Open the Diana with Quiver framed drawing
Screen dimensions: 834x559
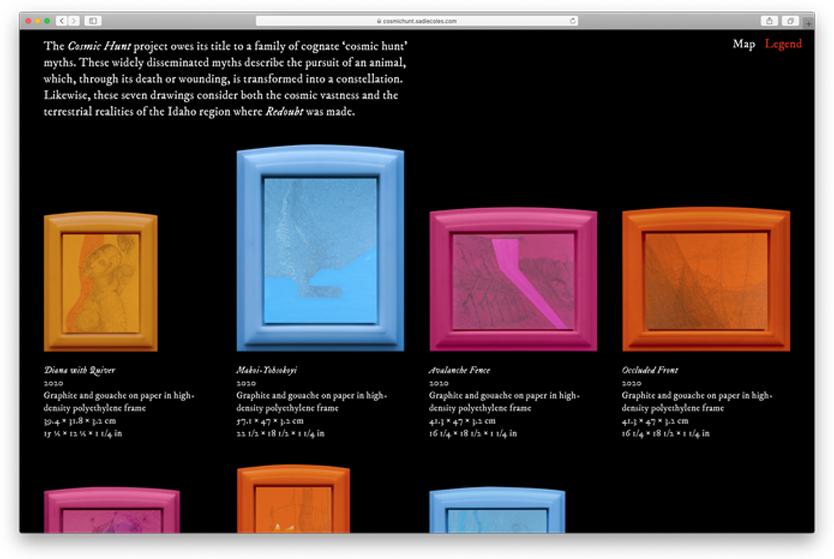coord(100,282)
